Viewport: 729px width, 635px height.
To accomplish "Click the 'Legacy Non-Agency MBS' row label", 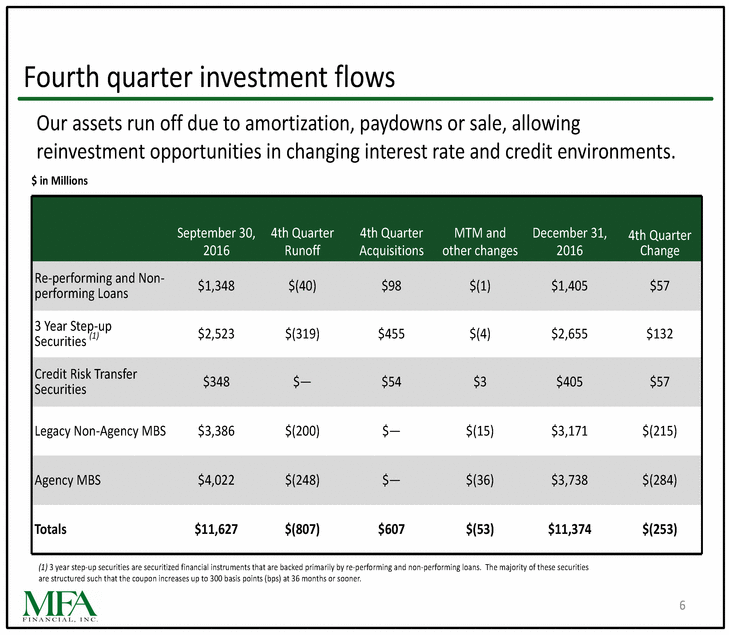I will click(x=100, y=431).
